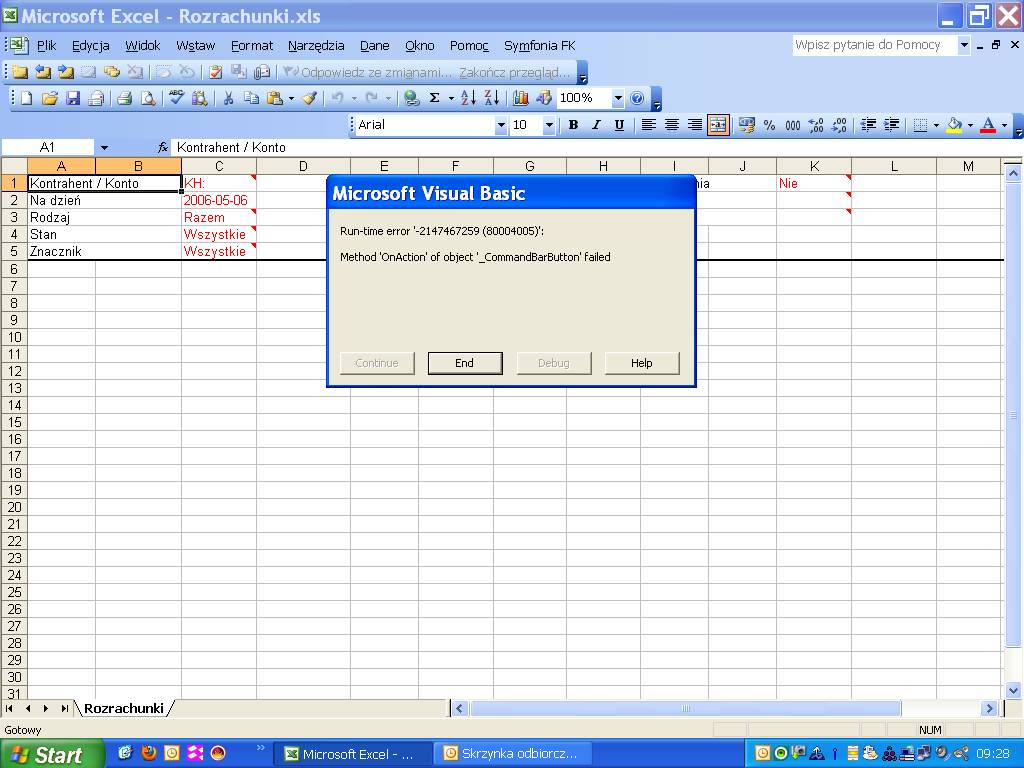1024x768 pixels.
Task: Open the Edycja menu
Action: pyautogui.click(x=90, y=46)
